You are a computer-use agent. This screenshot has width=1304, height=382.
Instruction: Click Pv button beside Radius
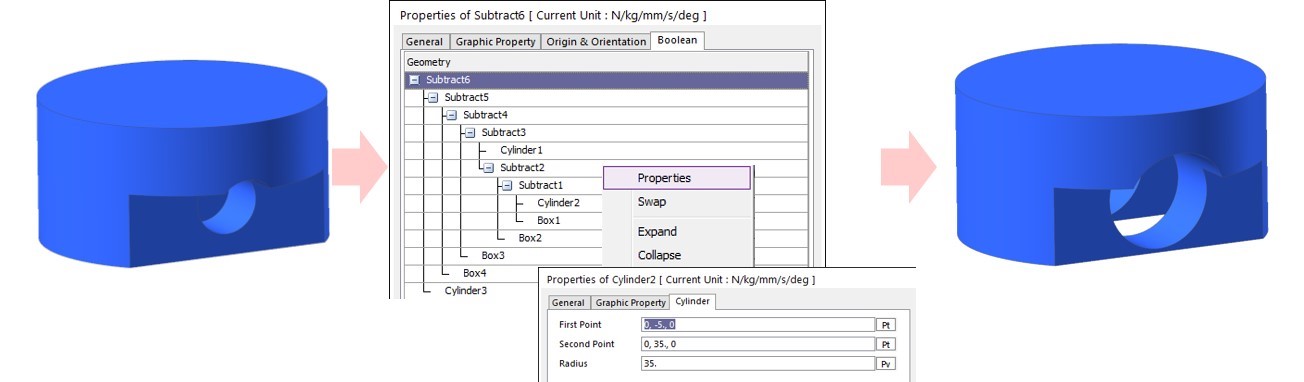click(885, 364)
